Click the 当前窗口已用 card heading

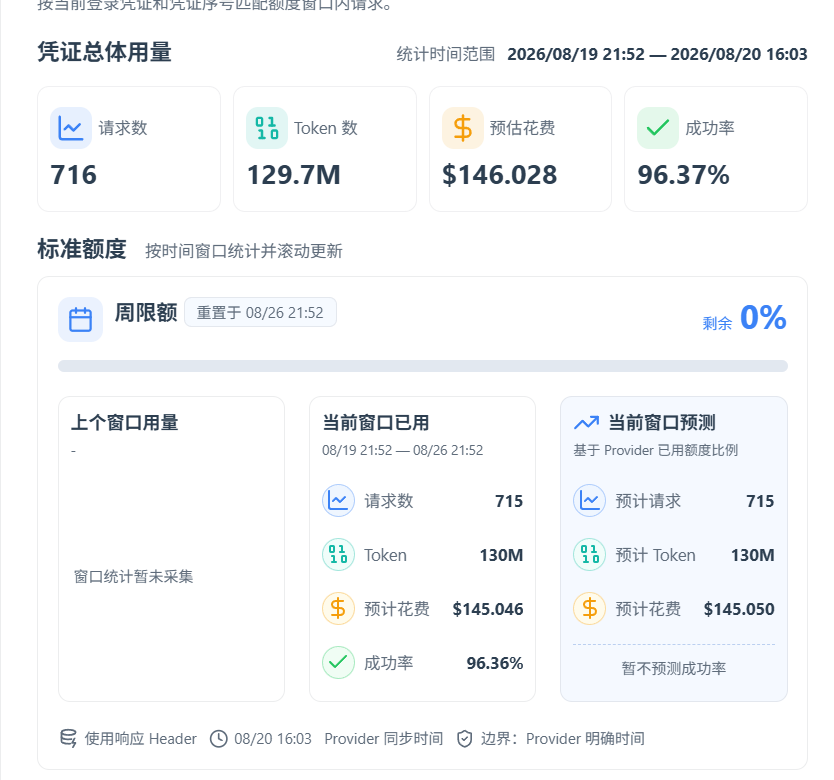coord(376,423)
